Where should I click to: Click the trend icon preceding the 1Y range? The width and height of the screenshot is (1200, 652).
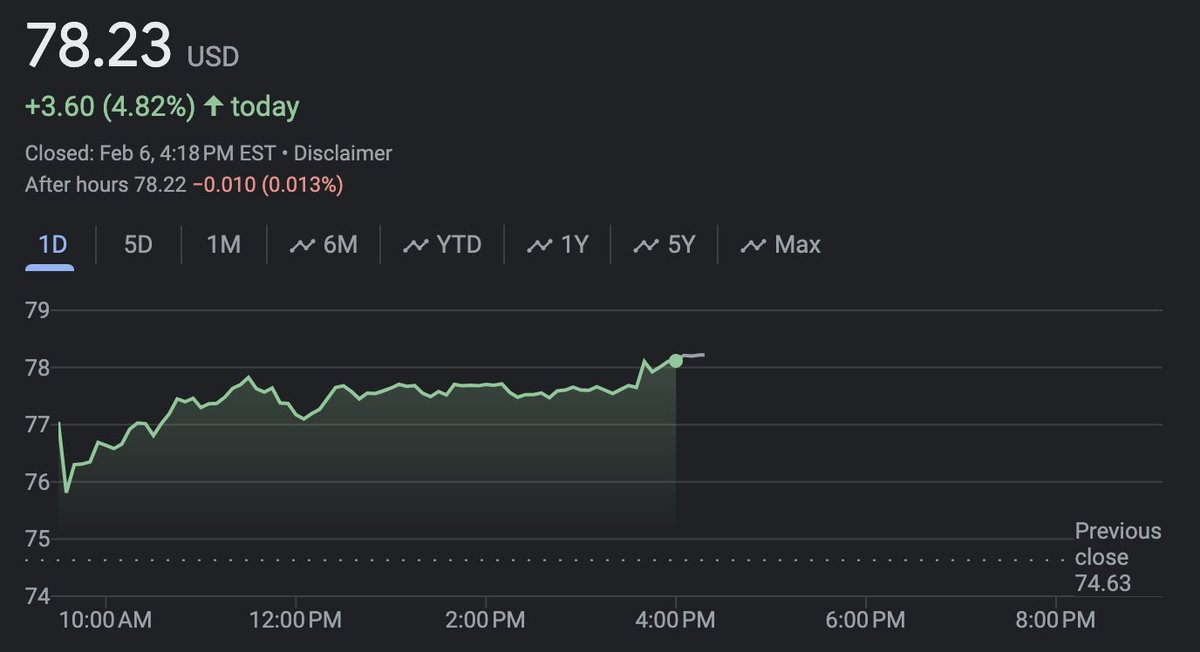[x=540, y=243]
